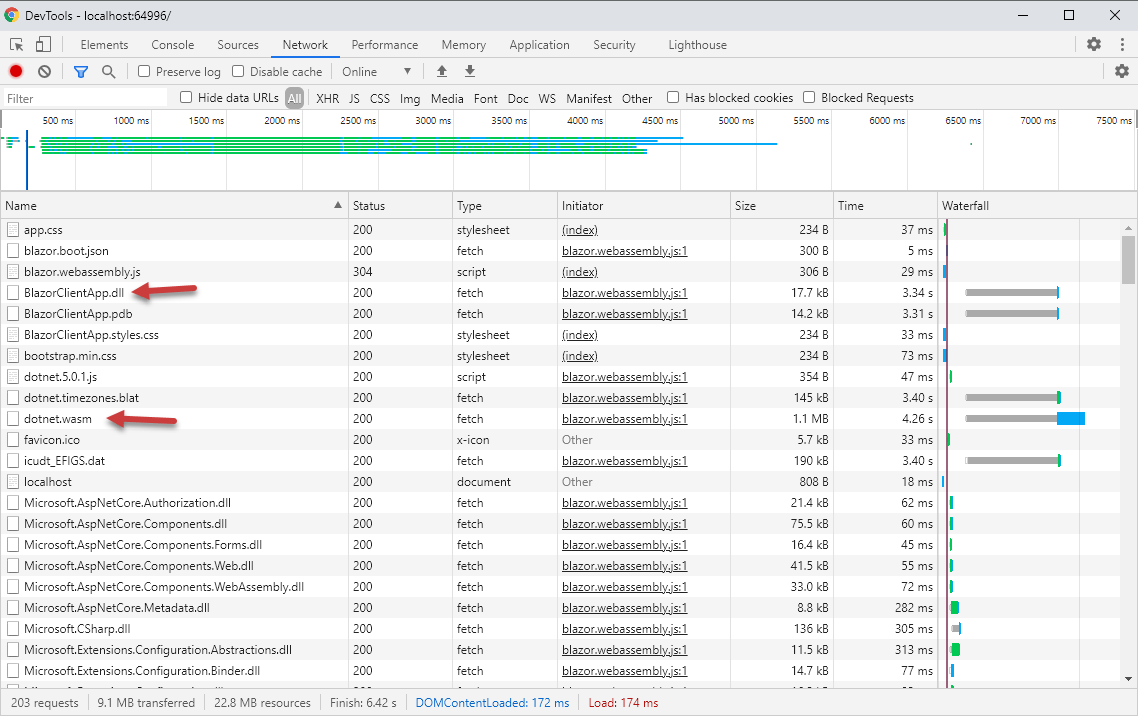This screenshot has width=1138, height=716.
Task: Toggle the device emulation toolbar
Action: coord(41,44)
